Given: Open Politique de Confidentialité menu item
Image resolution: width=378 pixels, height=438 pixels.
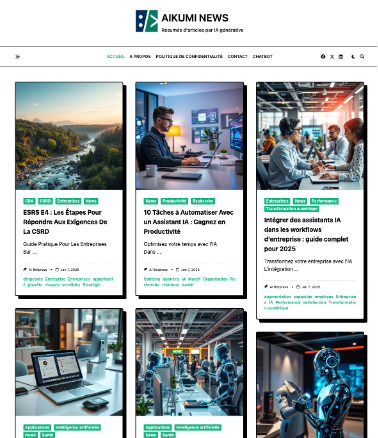Looking at the screenshot, I should click(189, 57).
